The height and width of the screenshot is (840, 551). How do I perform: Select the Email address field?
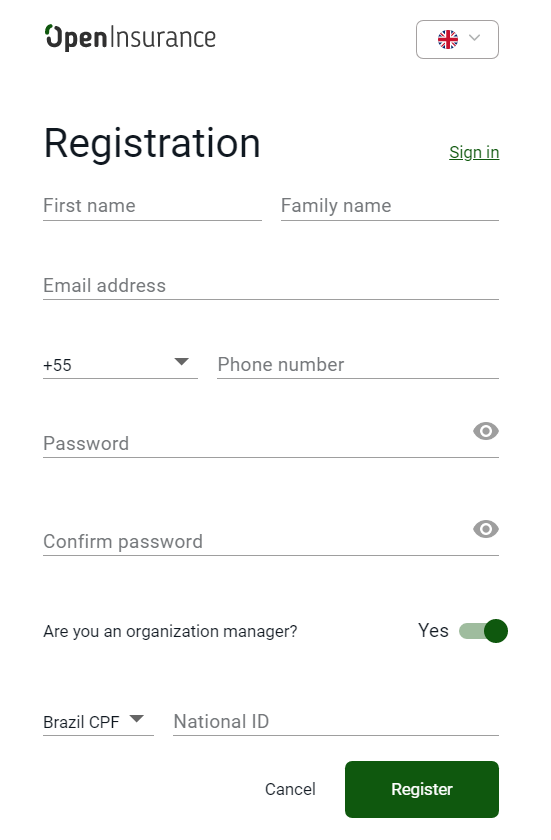[271, 286]
